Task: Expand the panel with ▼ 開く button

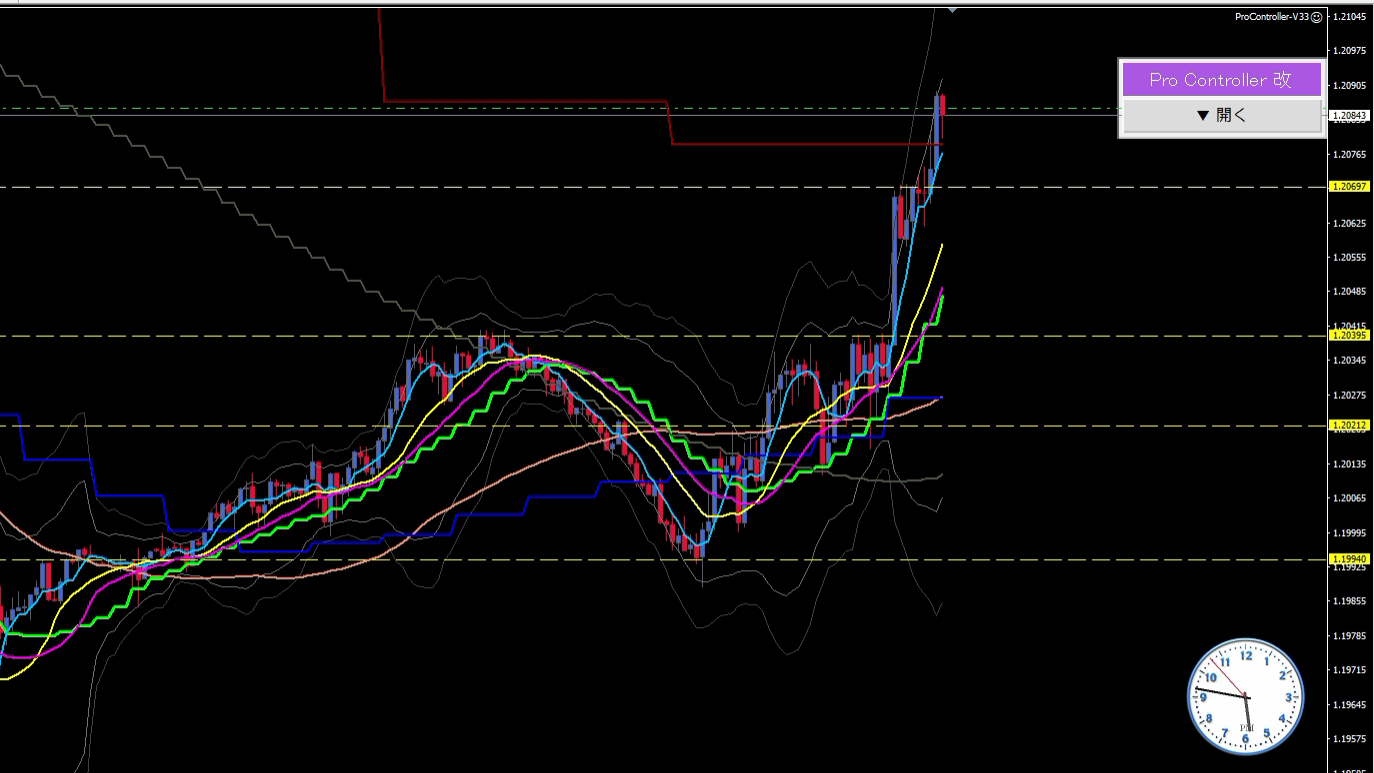Action: pyautogui.click(x=1221, y=116)
